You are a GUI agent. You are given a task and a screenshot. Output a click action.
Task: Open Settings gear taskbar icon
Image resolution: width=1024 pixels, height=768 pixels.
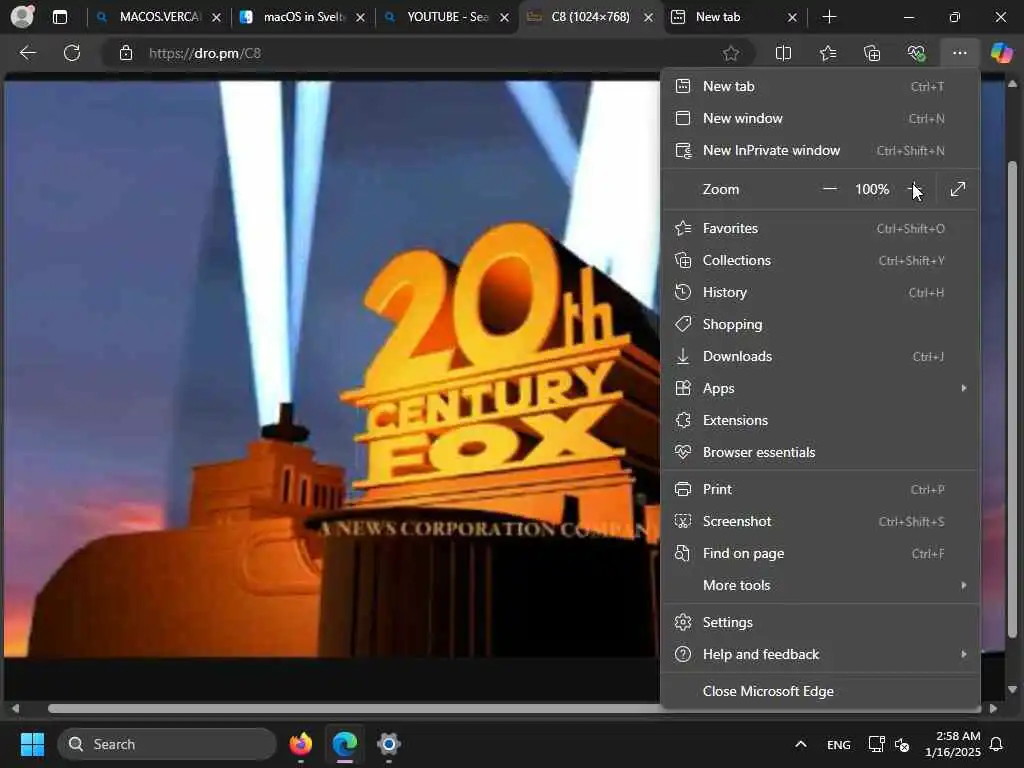click(389, 744)
